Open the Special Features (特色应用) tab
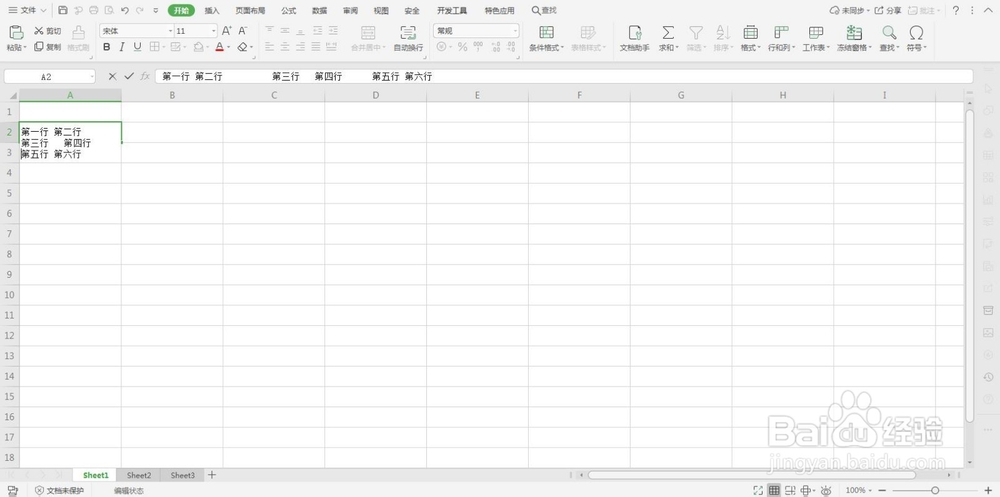Screen dimensions: 1000x497 (499, 10)
